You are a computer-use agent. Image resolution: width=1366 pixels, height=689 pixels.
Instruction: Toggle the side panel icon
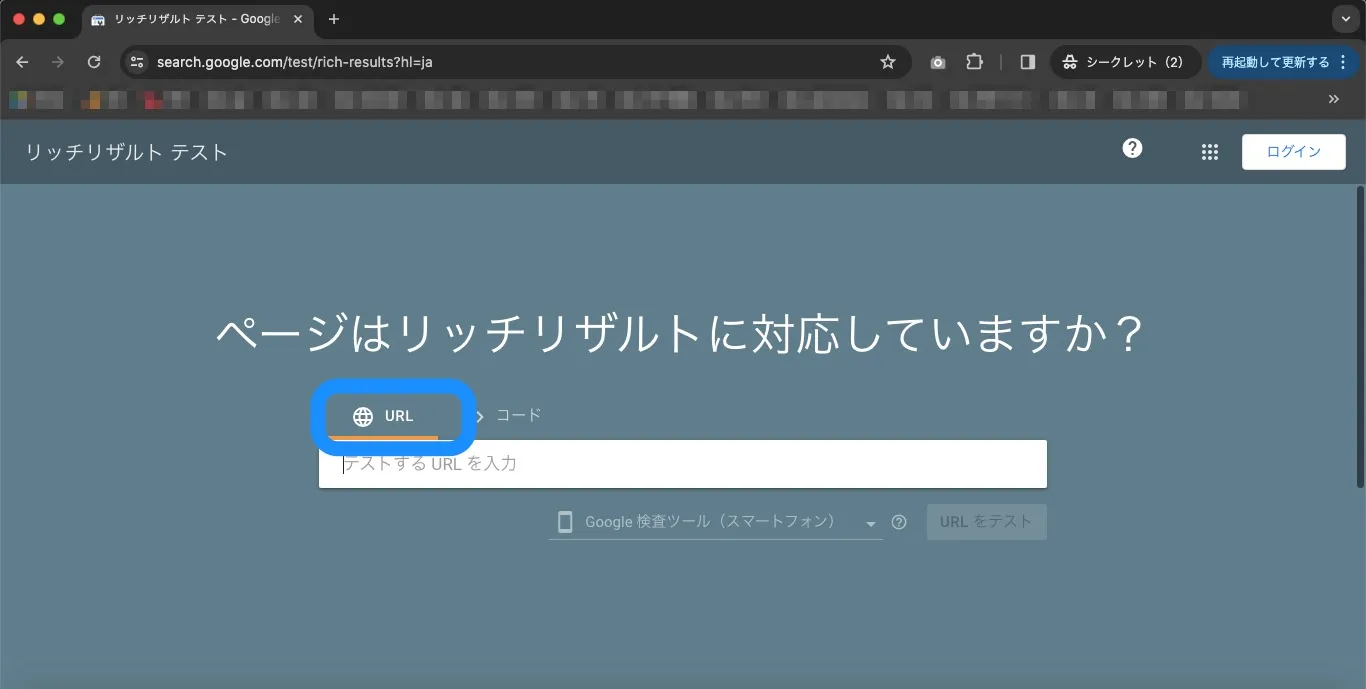click(x=1027, y=62)
